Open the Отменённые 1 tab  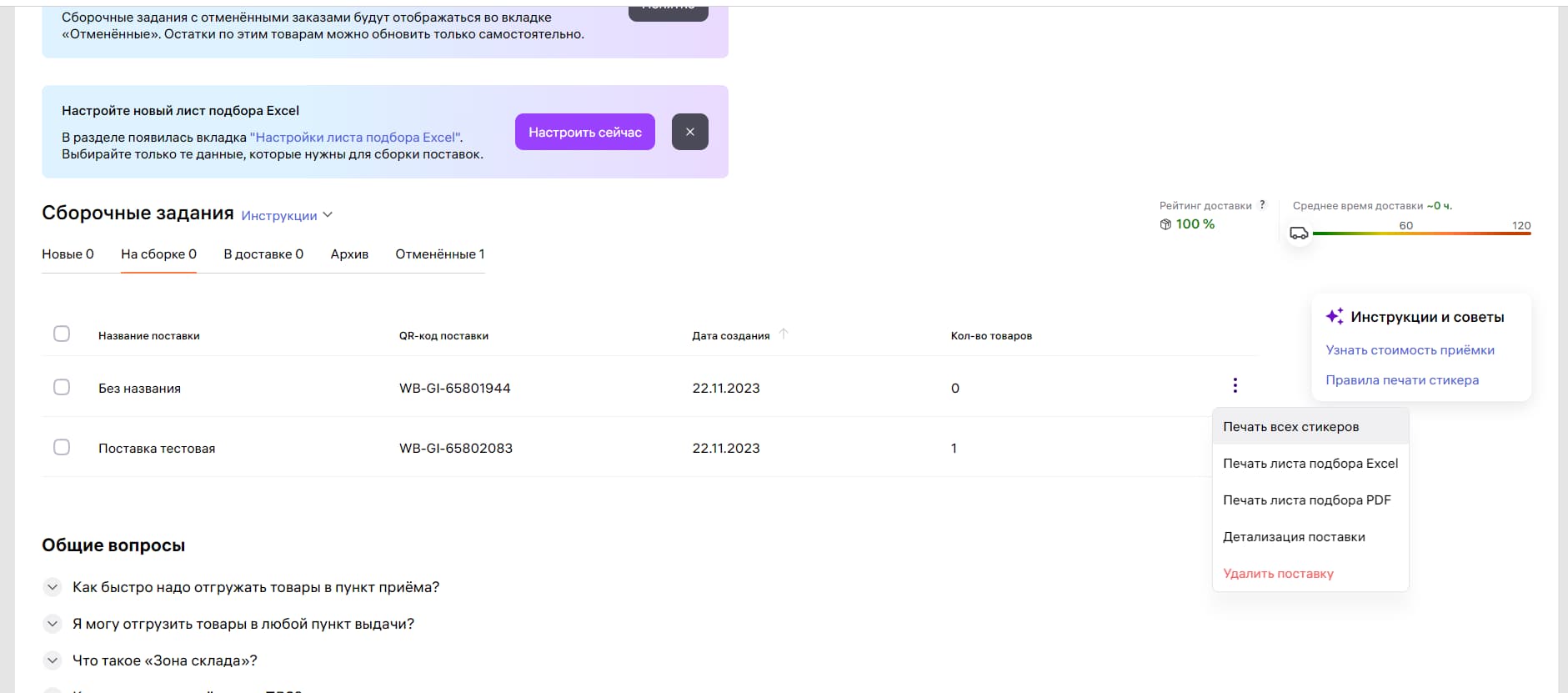tap(439, 254)
